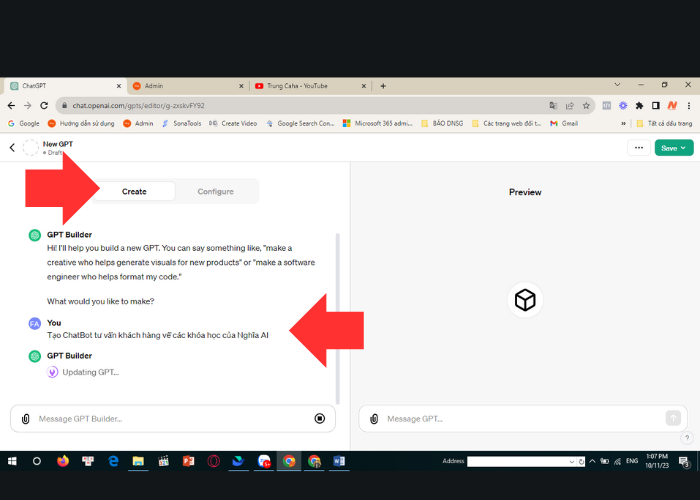
Task: Open PowerPoint from the Windows taskbar
Action: [188, 461]
